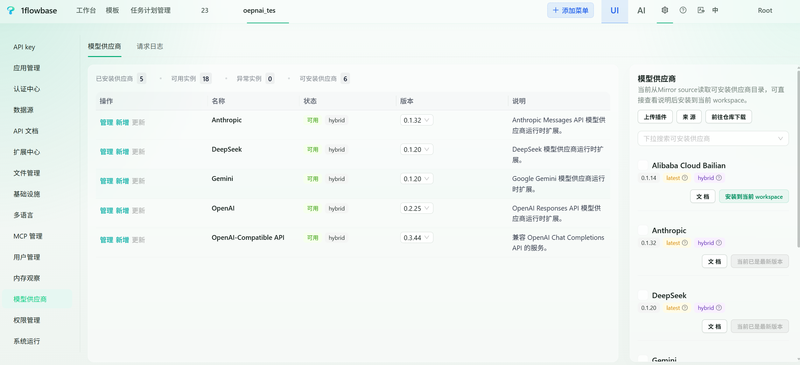Click the circular help icon beside the gear
The height and width of the screenshot is (365, 800).
coord(683,10)
